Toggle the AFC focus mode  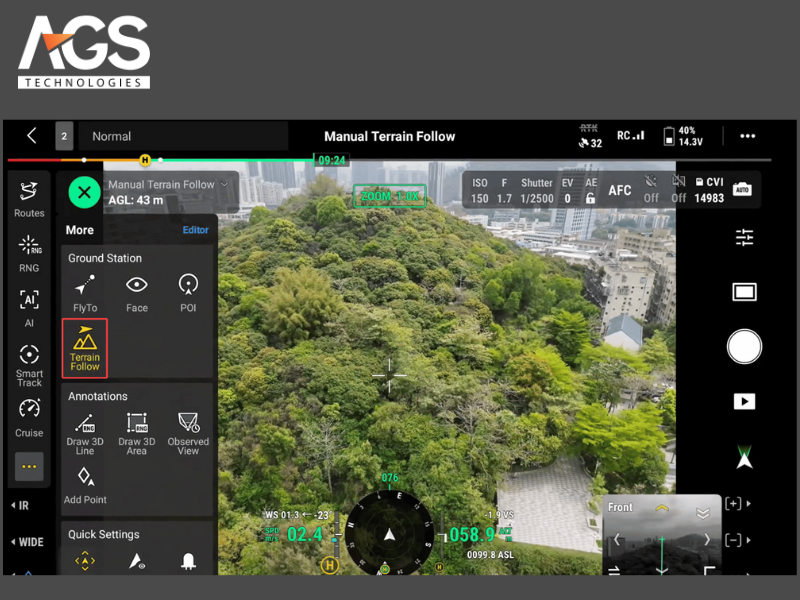(620, 190)
